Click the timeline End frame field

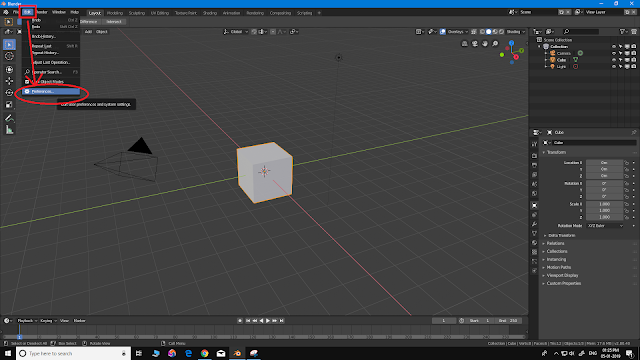point(508,321)
